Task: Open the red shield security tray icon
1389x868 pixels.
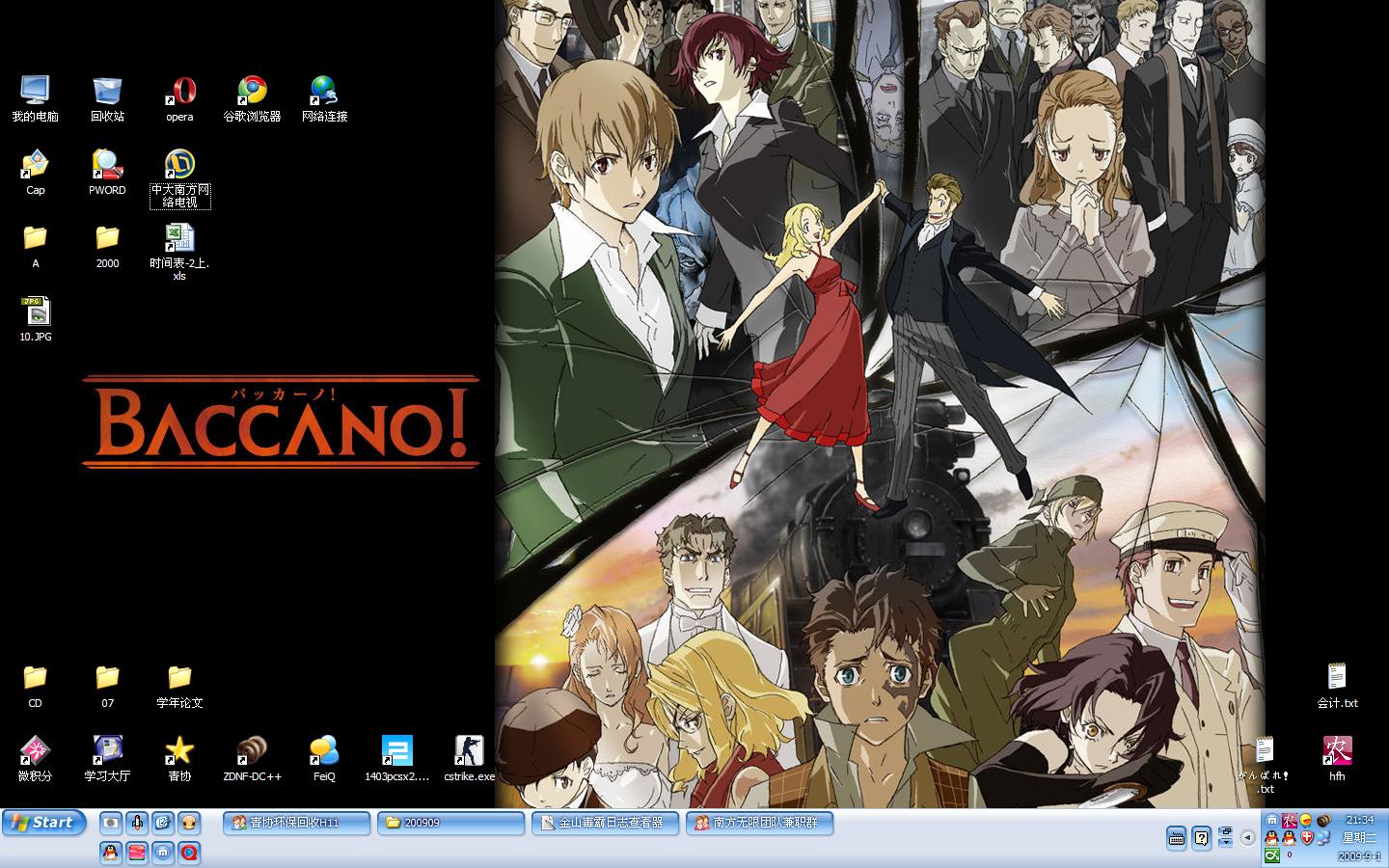Action: (1306, 837)
